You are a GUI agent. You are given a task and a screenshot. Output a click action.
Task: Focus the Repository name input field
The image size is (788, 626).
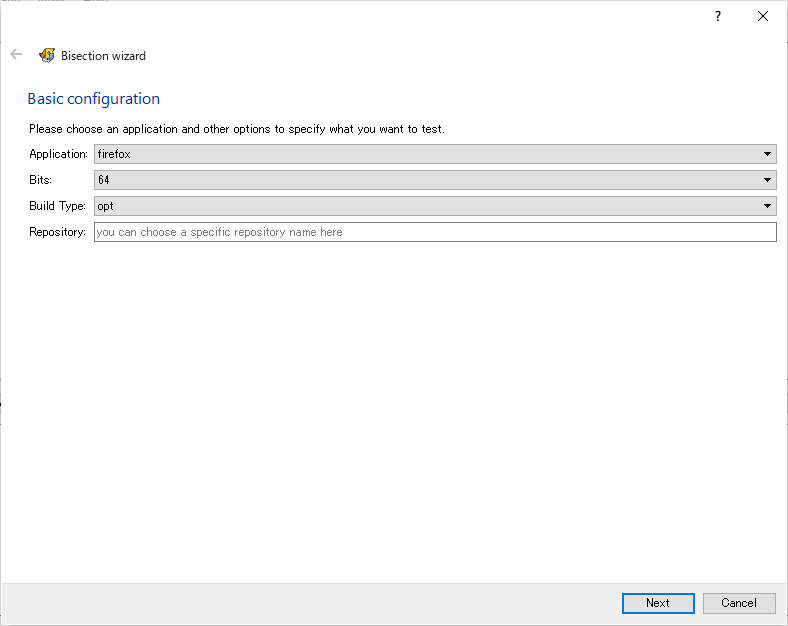[x=435, y=232]
